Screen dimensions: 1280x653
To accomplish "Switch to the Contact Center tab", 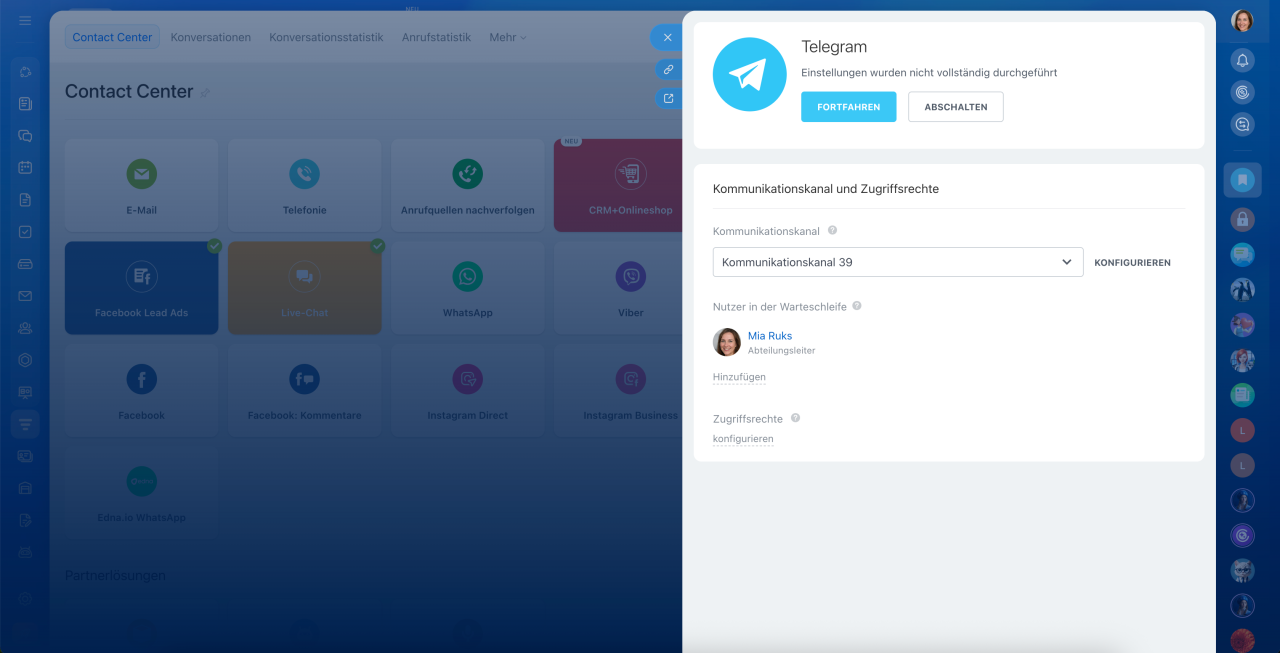I will pos(112,37).
